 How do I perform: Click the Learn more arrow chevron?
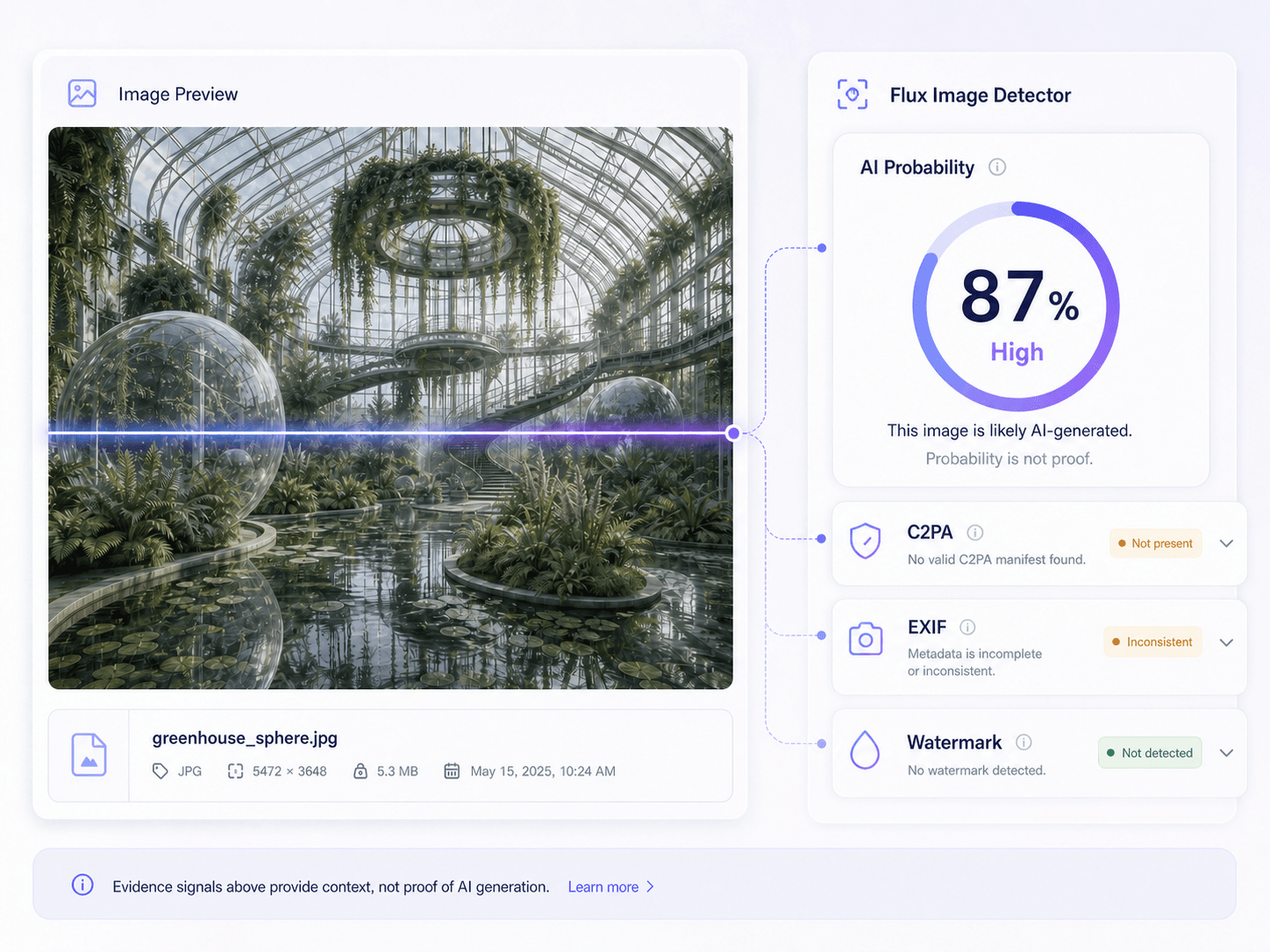click(x=650, y=887)
